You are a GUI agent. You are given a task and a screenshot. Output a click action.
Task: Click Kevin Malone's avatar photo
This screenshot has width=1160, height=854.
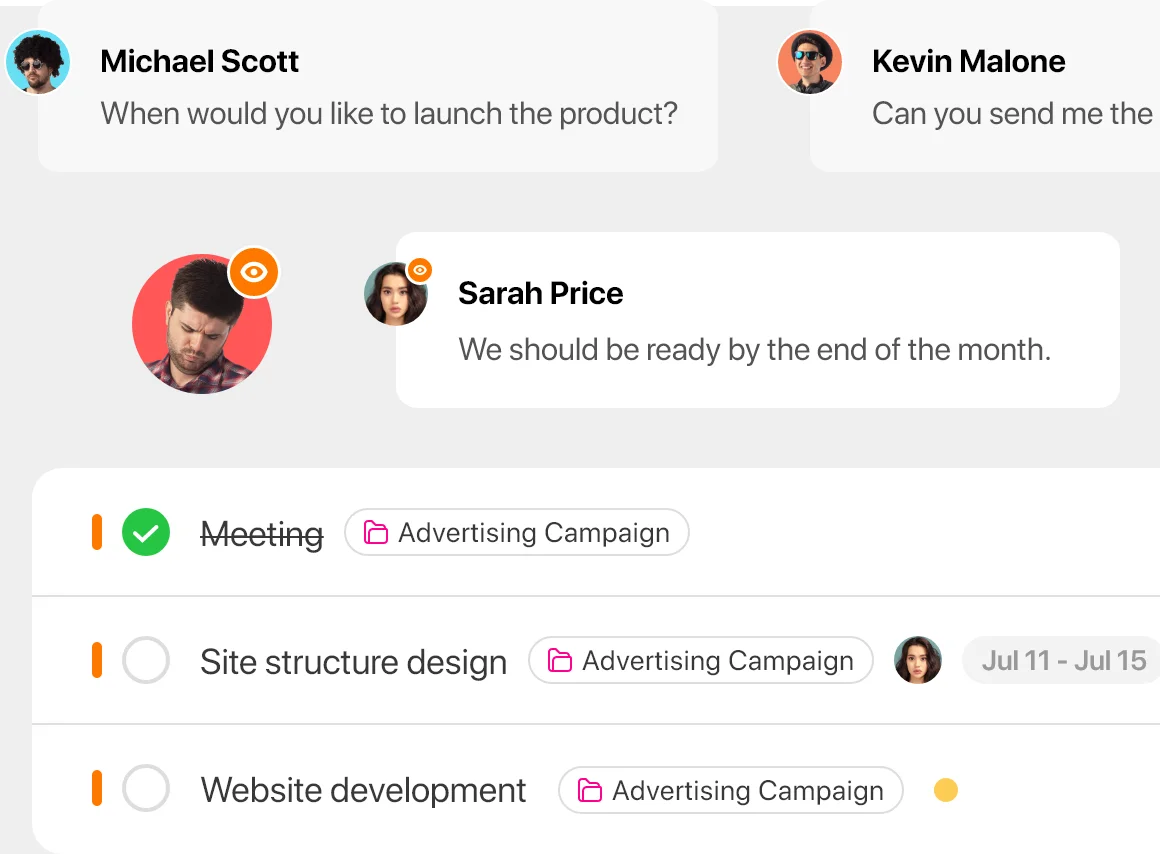coord(810,61)
